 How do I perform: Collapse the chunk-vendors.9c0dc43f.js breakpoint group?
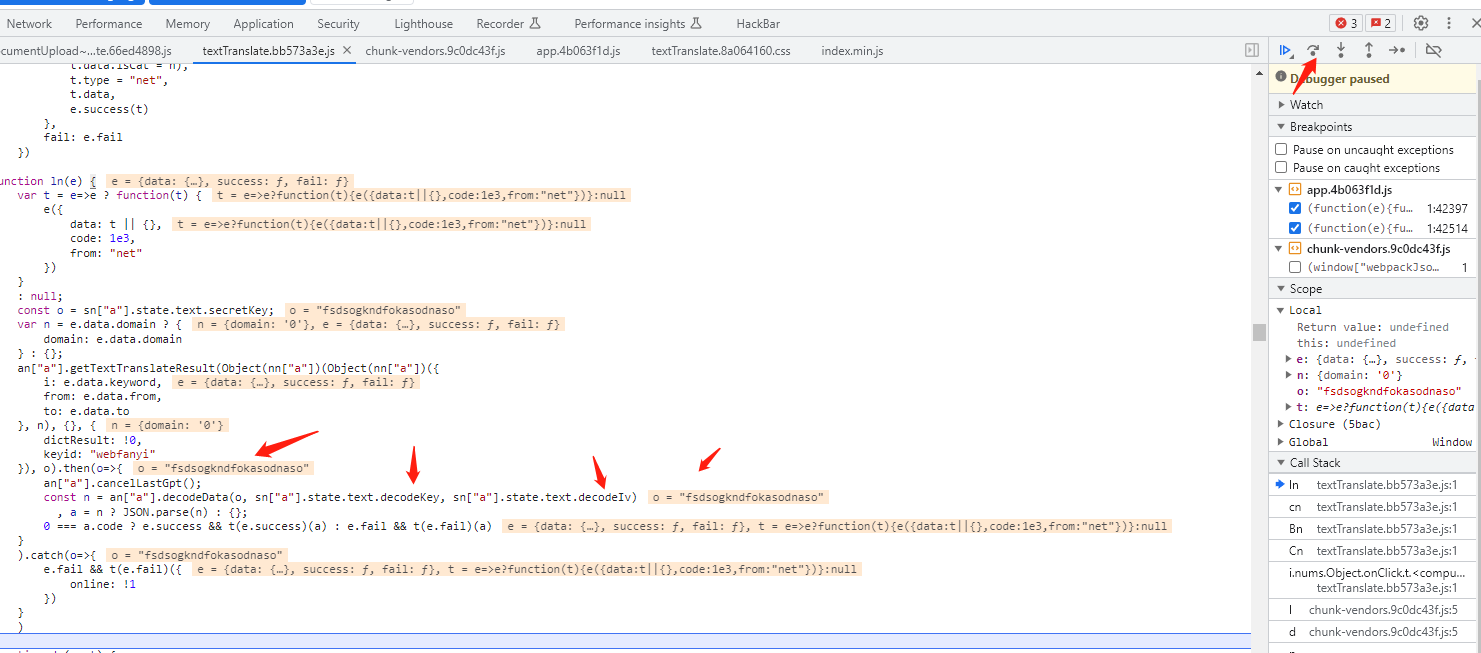tap(1279, 248)
